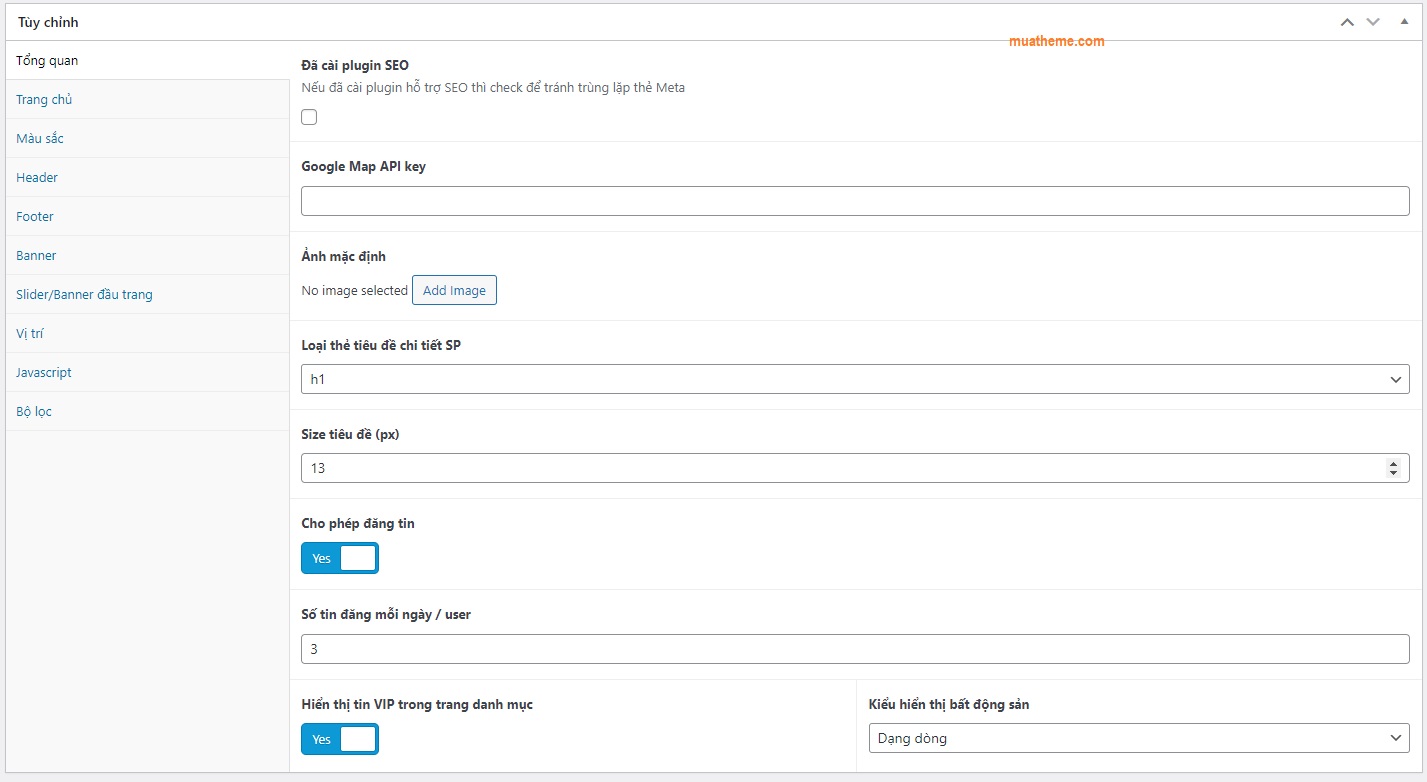Open Kiểu hiển thị bất động sản dropdown
The image size is (1427, 782).
(x=1138, y=738)
